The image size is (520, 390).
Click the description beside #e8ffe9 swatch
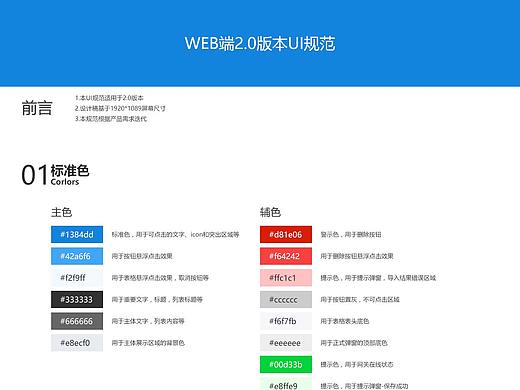(364, 386)
